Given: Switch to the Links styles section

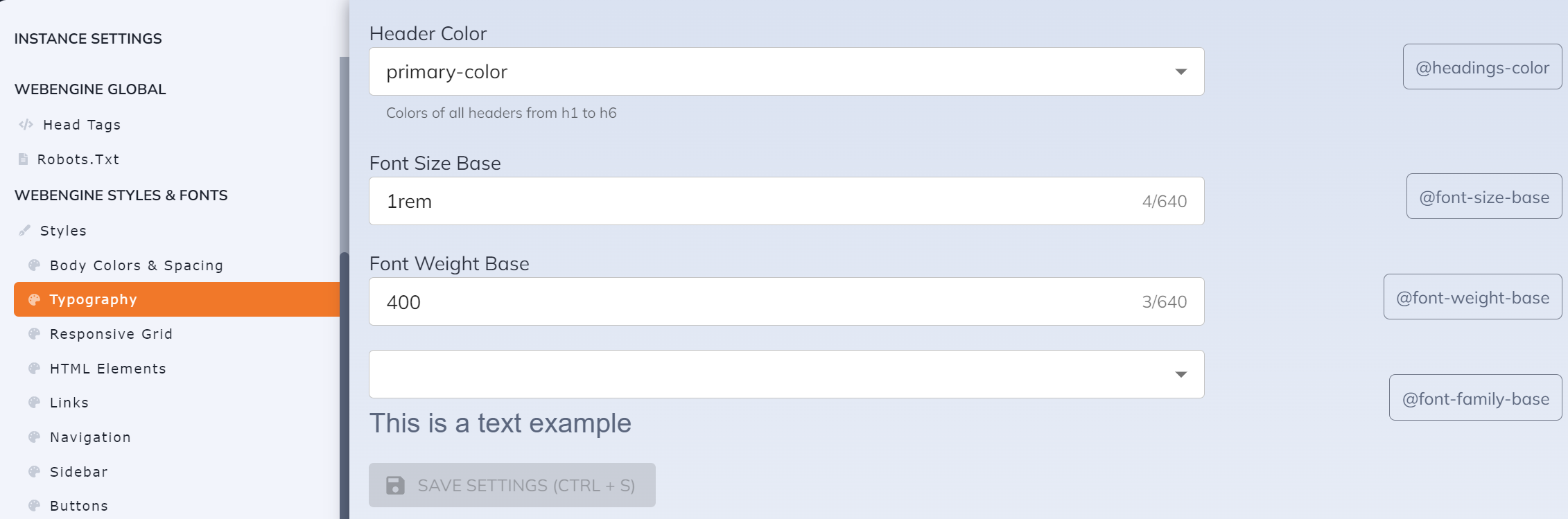Looking at the screenshot, I should point(69,402).
